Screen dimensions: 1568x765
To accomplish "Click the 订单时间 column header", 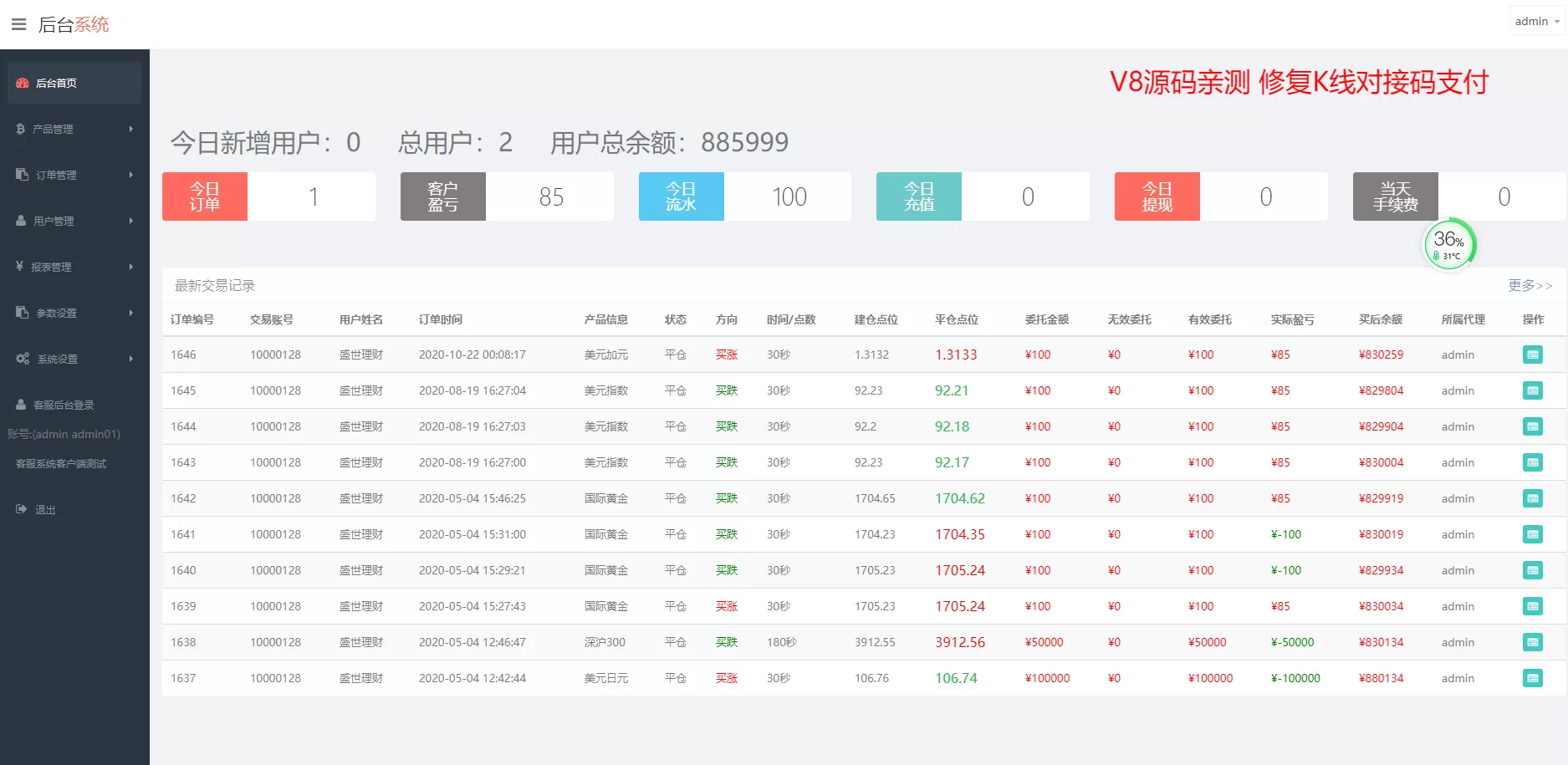I will (x=441, y=319).
